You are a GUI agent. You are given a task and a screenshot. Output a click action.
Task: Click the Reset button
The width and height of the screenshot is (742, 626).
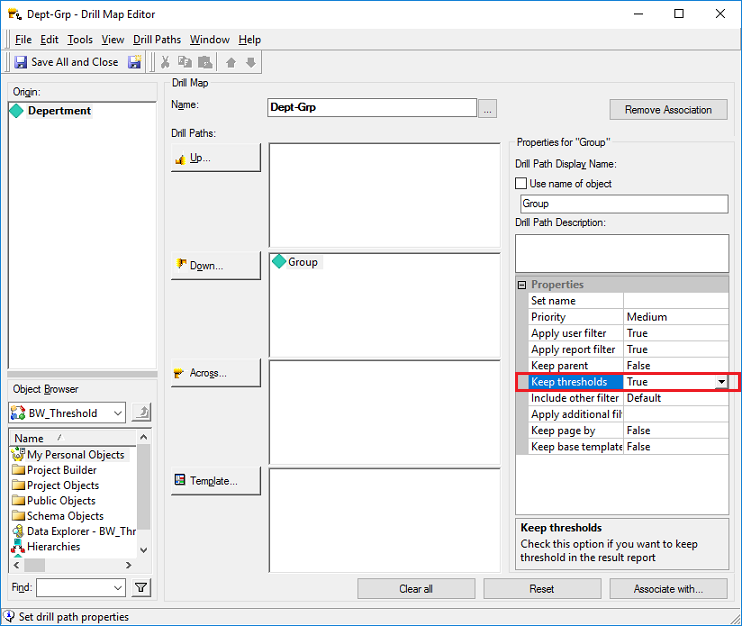click(x=542, y=589)
